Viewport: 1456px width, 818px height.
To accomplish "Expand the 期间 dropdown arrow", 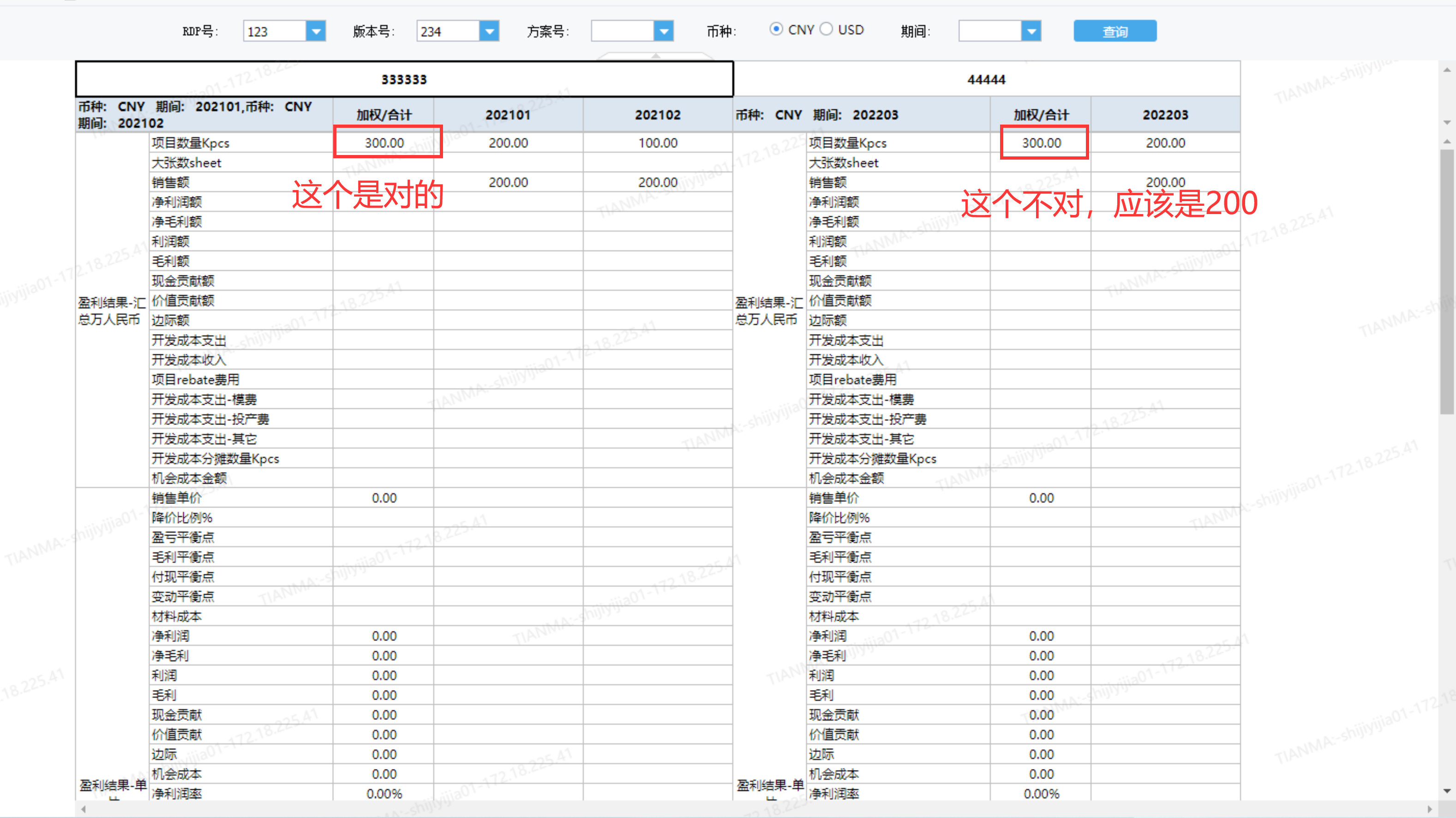I will [1031, 31].
